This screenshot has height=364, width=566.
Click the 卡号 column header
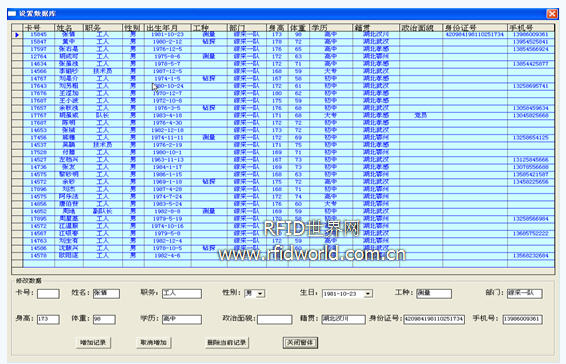coord(39,27)
